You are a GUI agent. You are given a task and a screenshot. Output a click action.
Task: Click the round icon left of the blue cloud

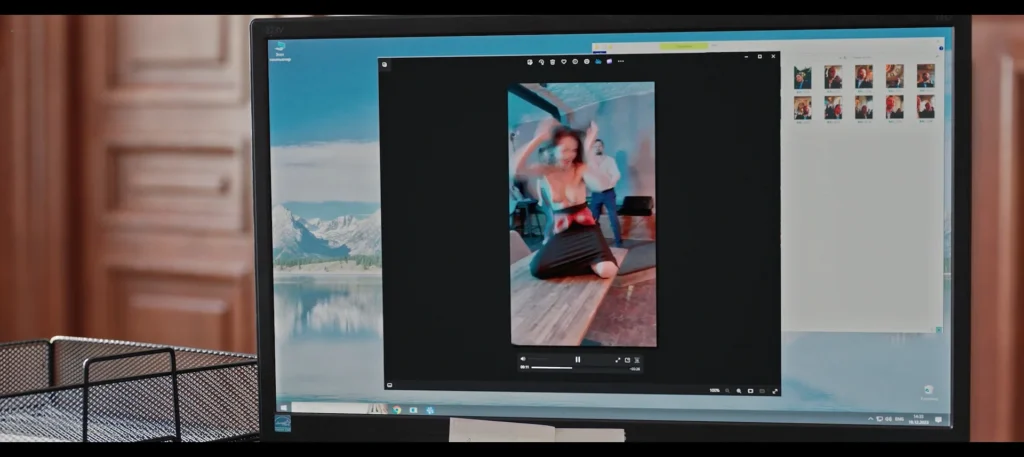586,61
